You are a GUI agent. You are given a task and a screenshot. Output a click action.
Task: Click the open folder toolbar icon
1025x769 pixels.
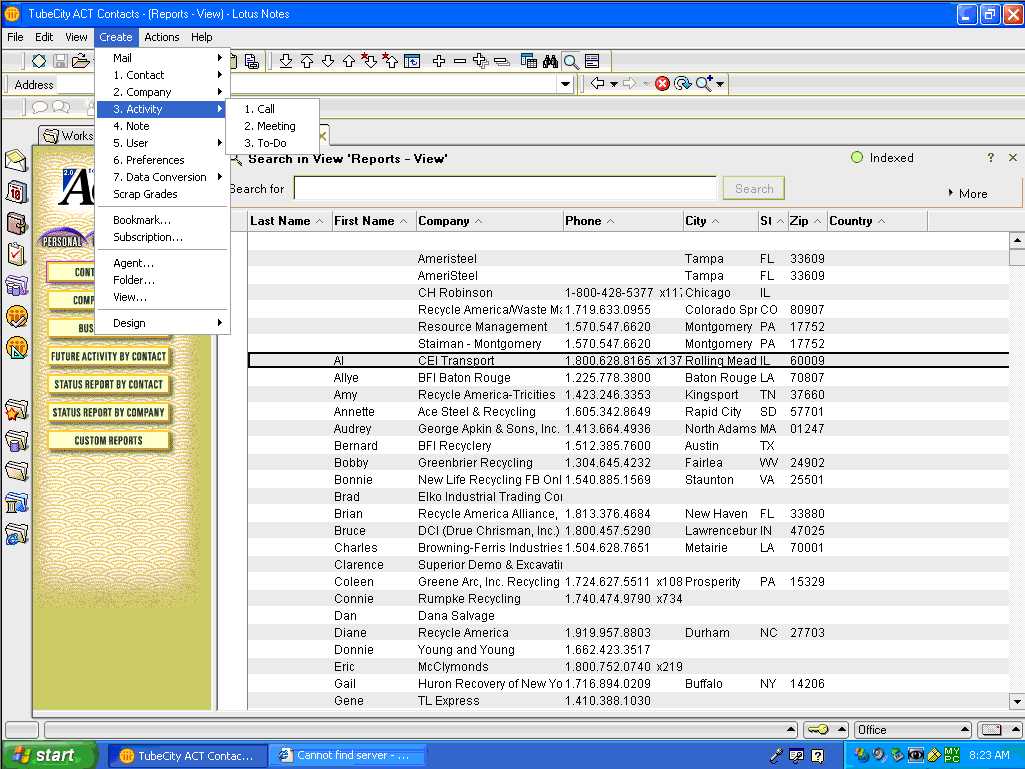coord(80,61)
